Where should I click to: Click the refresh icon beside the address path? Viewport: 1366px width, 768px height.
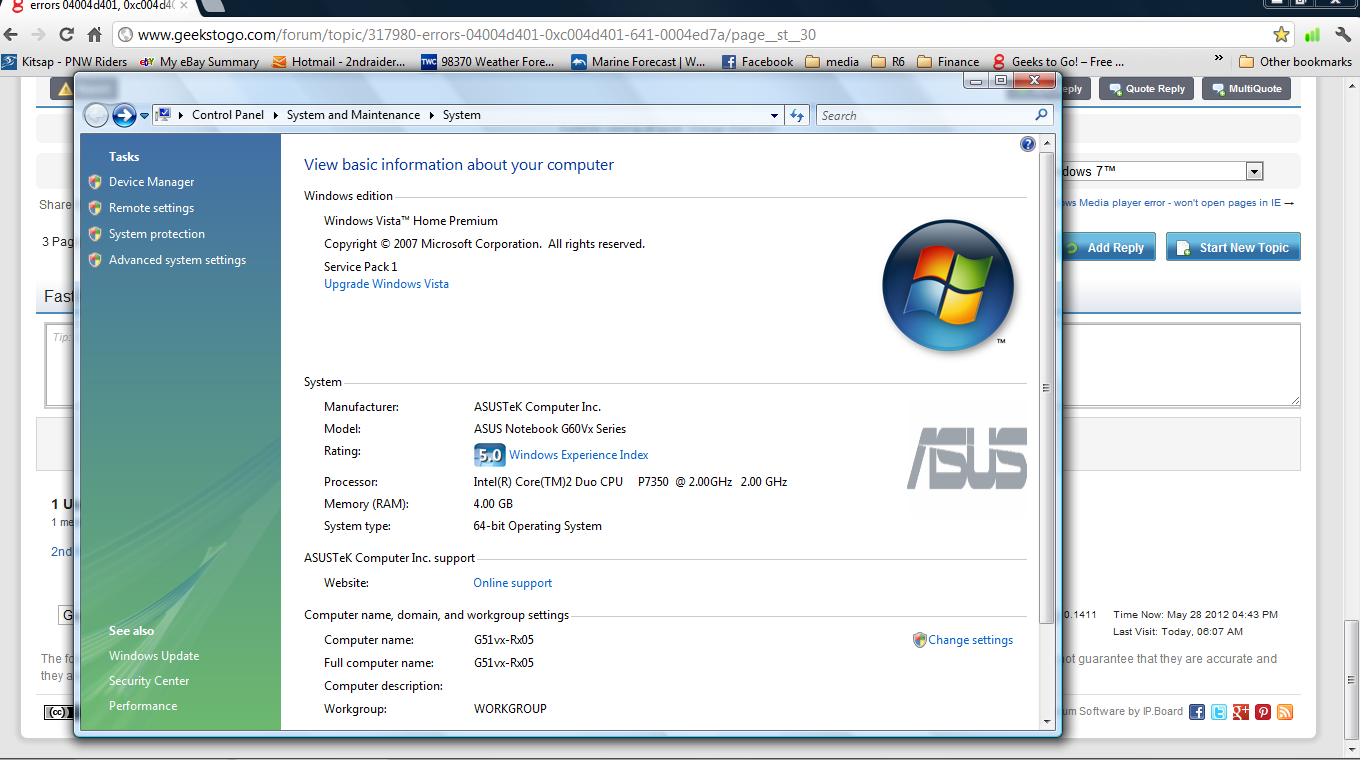click(797, 115)
